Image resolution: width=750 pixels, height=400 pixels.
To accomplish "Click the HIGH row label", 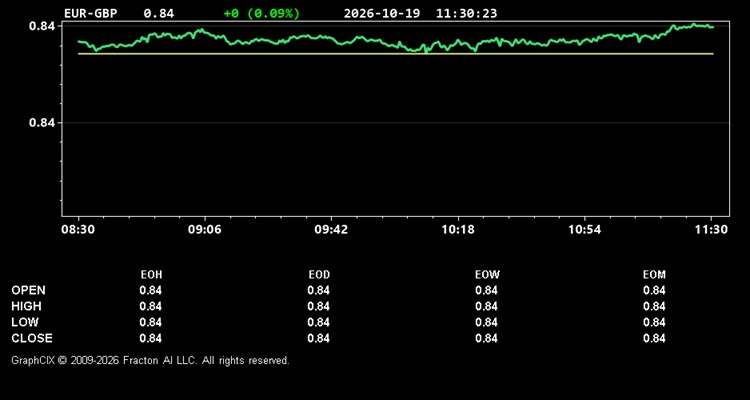I will click(x=26, y=306).
